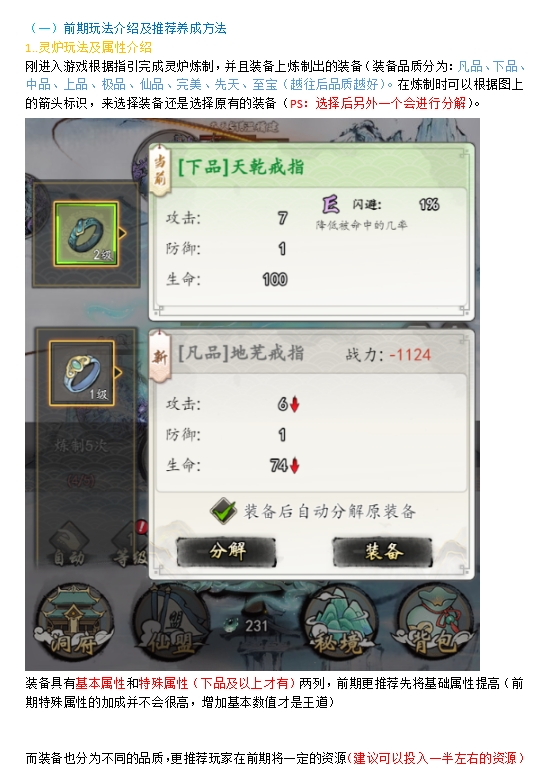547x770 pixels.
Task: Toggle 装备后自动分解原装备 checkbox
Action: pyautogui.click(x=223, y=511)
